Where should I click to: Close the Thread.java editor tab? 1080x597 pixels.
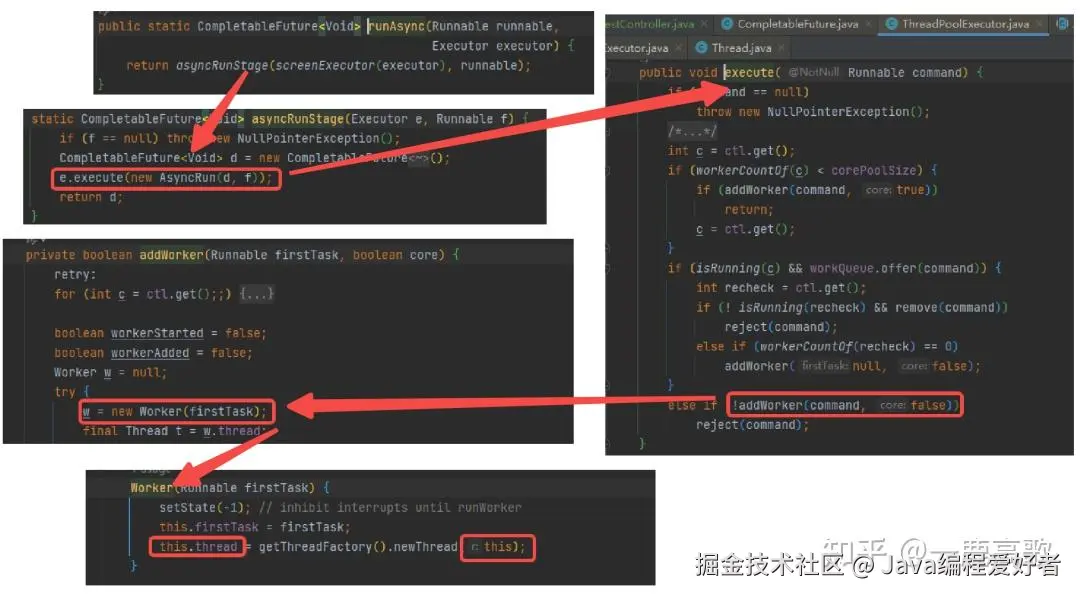coord(781,48)
